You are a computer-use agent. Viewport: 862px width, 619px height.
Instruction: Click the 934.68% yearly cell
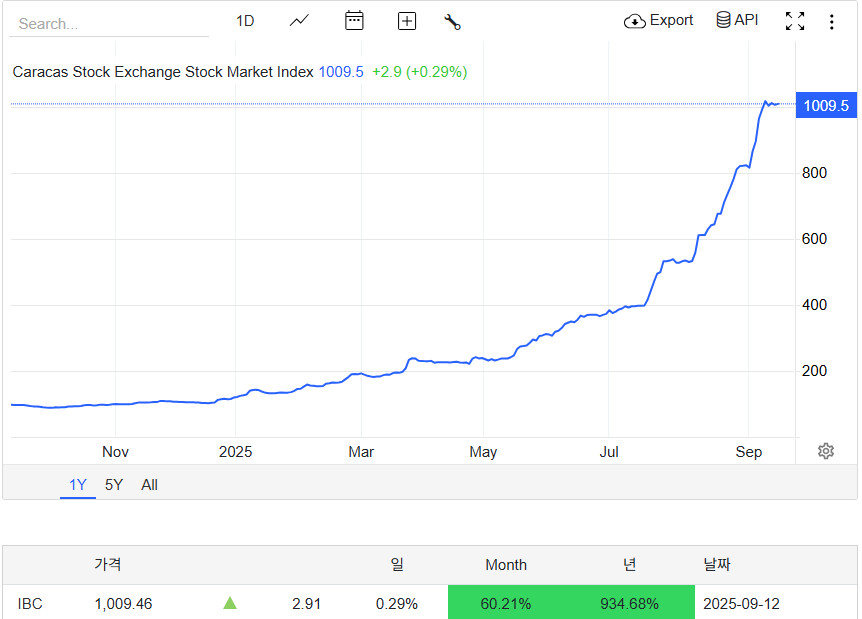point(629,603)
